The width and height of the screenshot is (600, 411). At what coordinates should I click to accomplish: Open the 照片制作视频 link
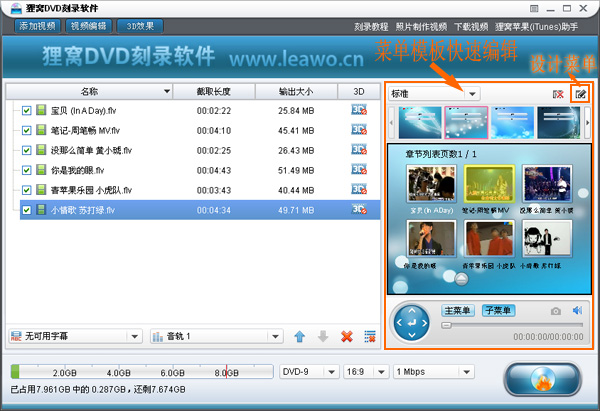pyautogui.click(x=421, y=27)
